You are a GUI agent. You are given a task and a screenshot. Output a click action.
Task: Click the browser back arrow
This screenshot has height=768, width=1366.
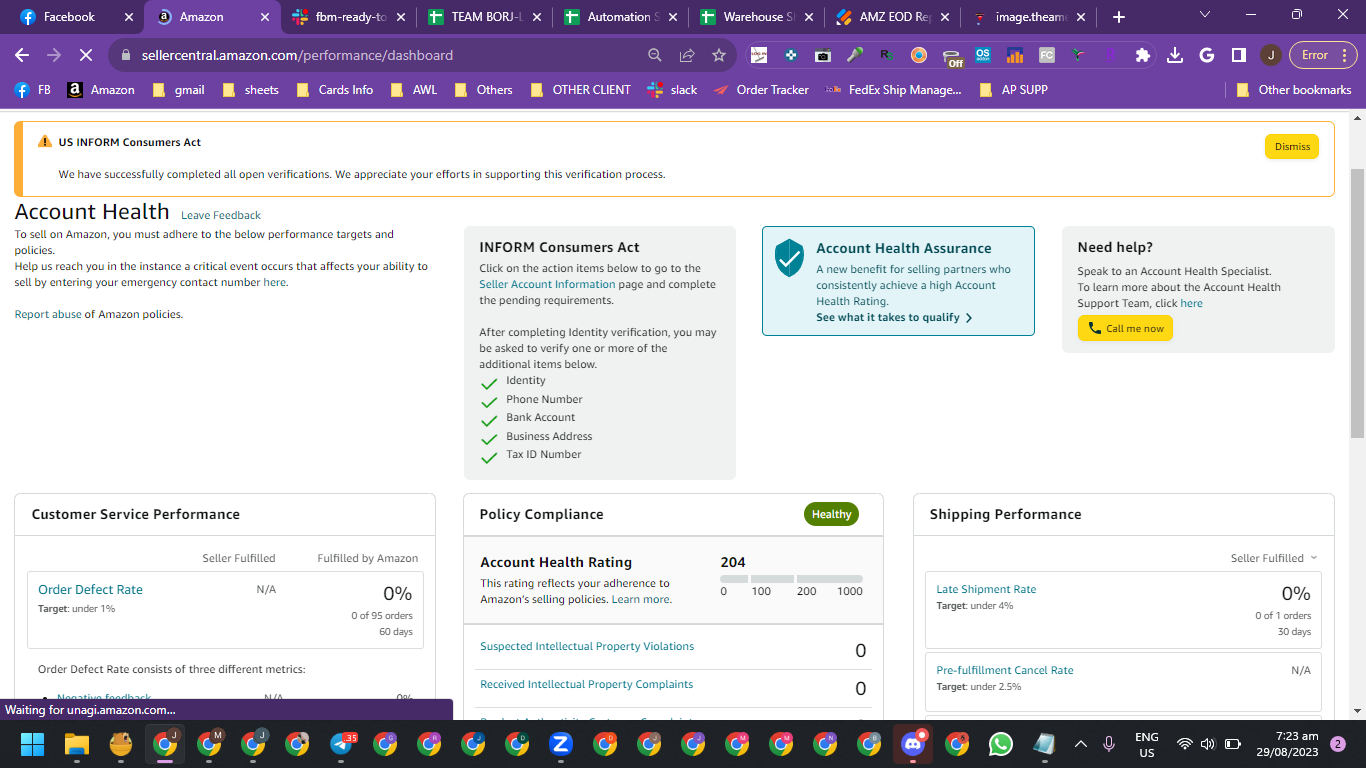point(22,55)
